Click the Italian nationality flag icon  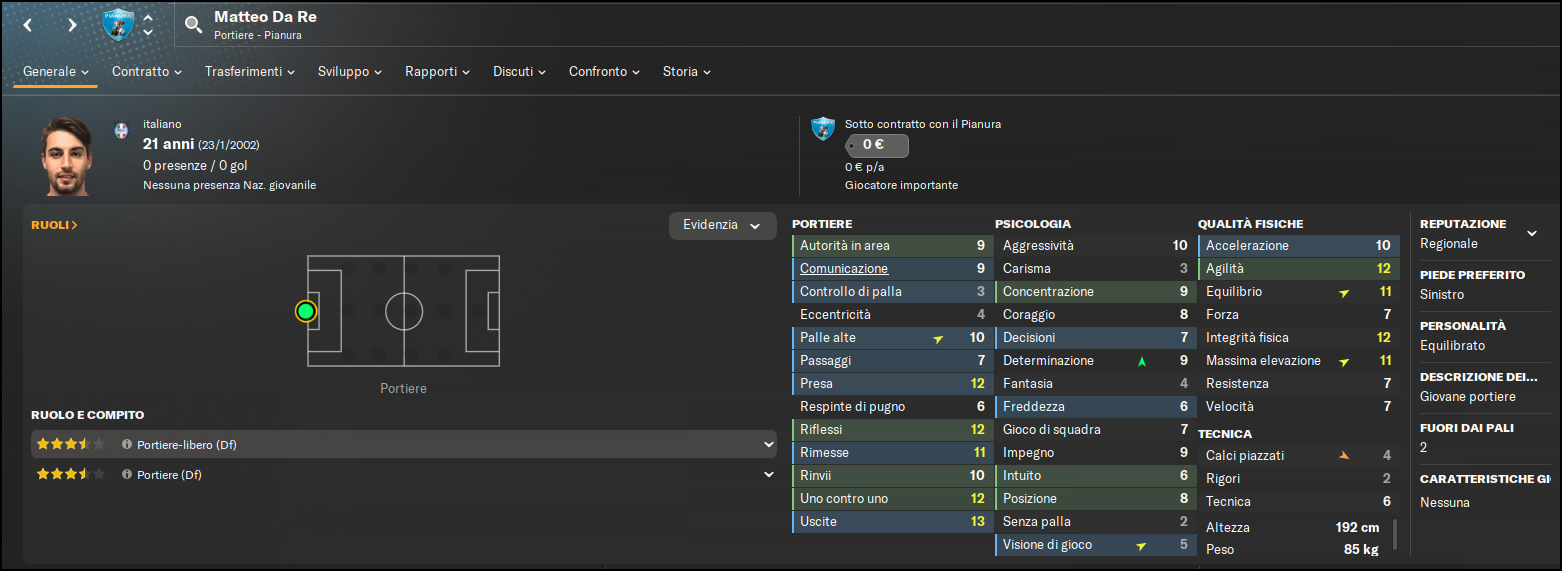coord(122,131)
